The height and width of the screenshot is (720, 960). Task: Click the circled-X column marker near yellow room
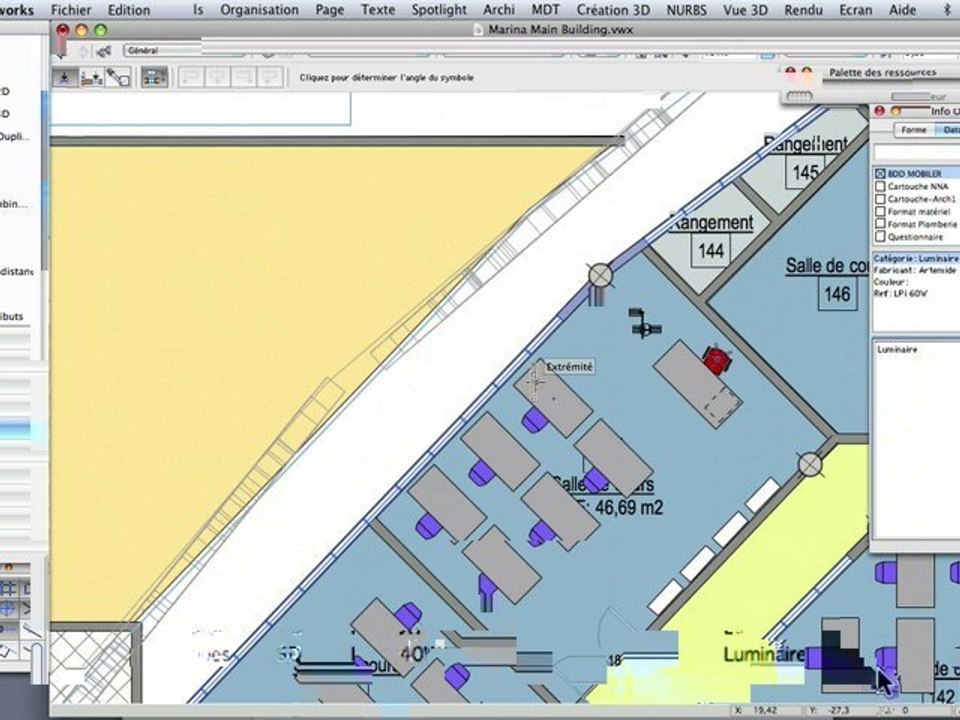[x=811, y=465]
